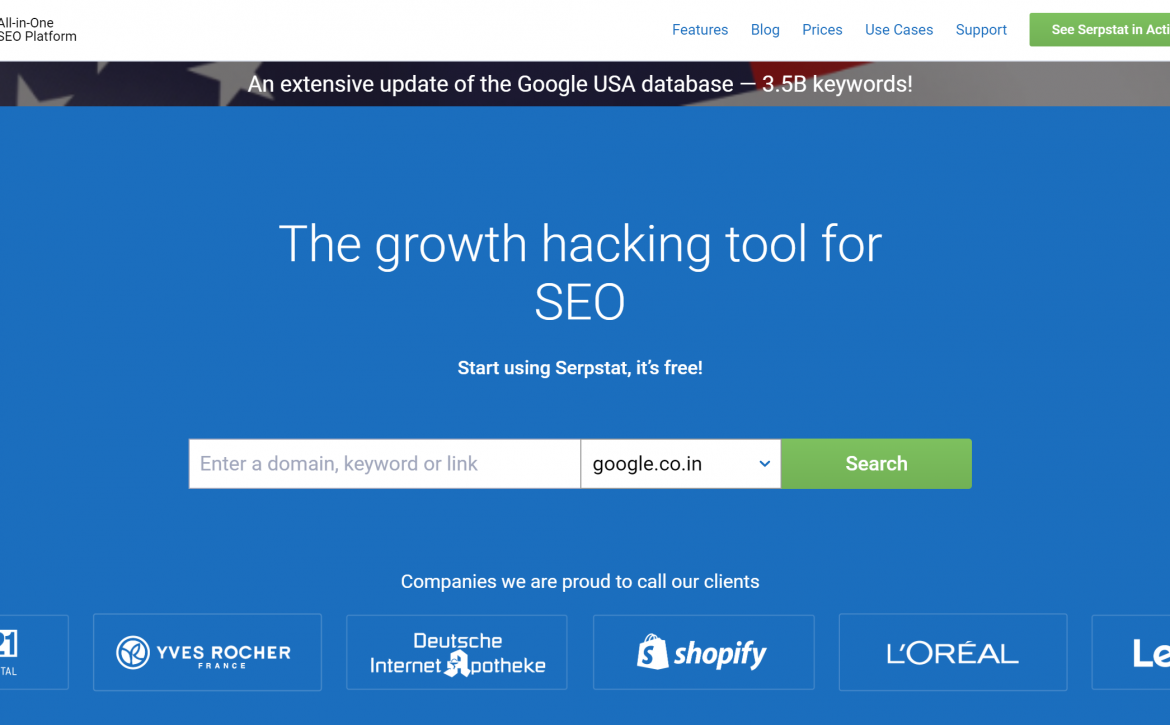
Task: Click the Deutsche Internet Apotheke logo
Action: [457, 652]
